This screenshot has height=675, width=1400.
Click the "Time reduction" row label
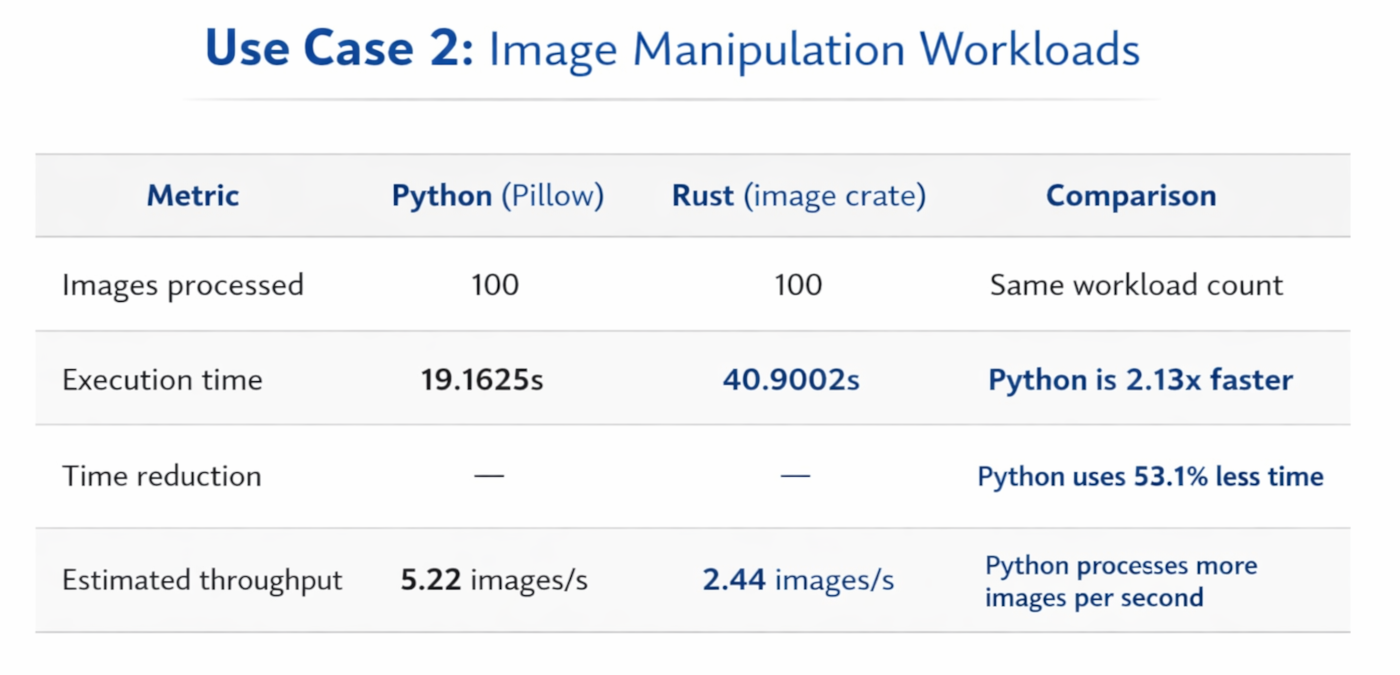[x=161, y=476]
